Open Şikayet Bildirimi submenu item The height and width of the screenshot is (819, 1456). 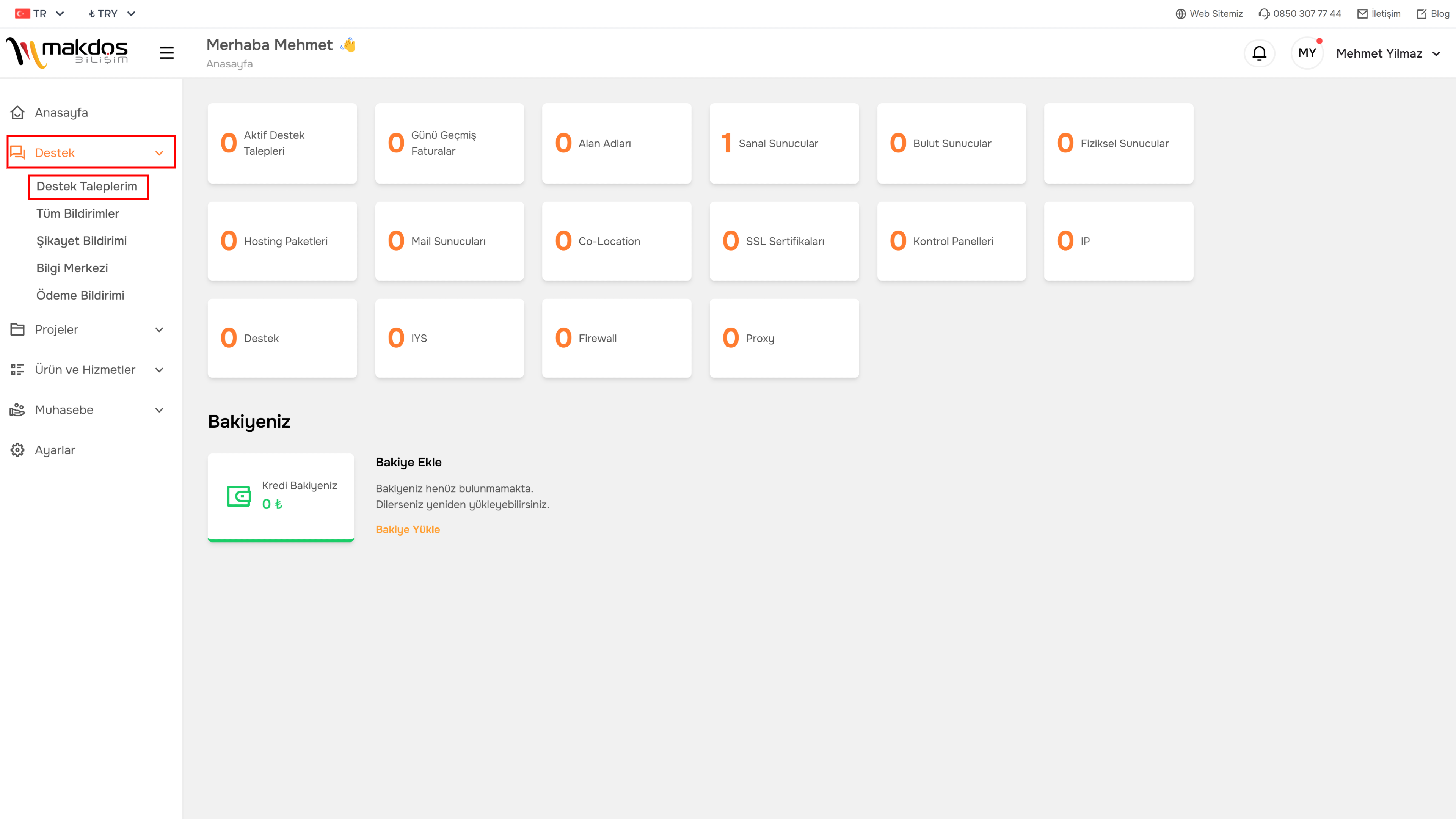(x=82, y=241)
